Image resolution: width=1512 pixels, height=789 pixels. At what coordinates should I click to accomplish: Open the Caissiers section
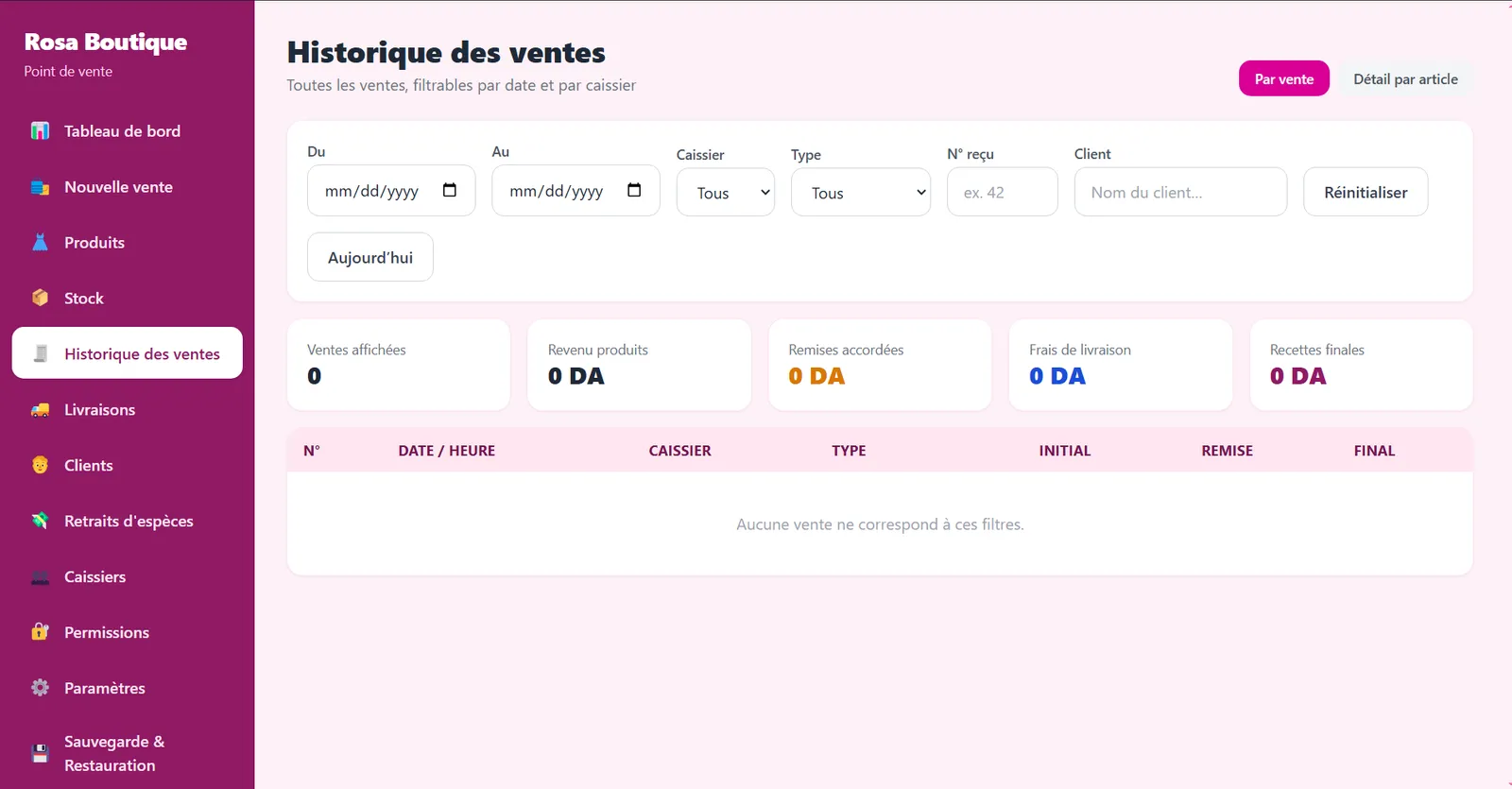point(128,576)
